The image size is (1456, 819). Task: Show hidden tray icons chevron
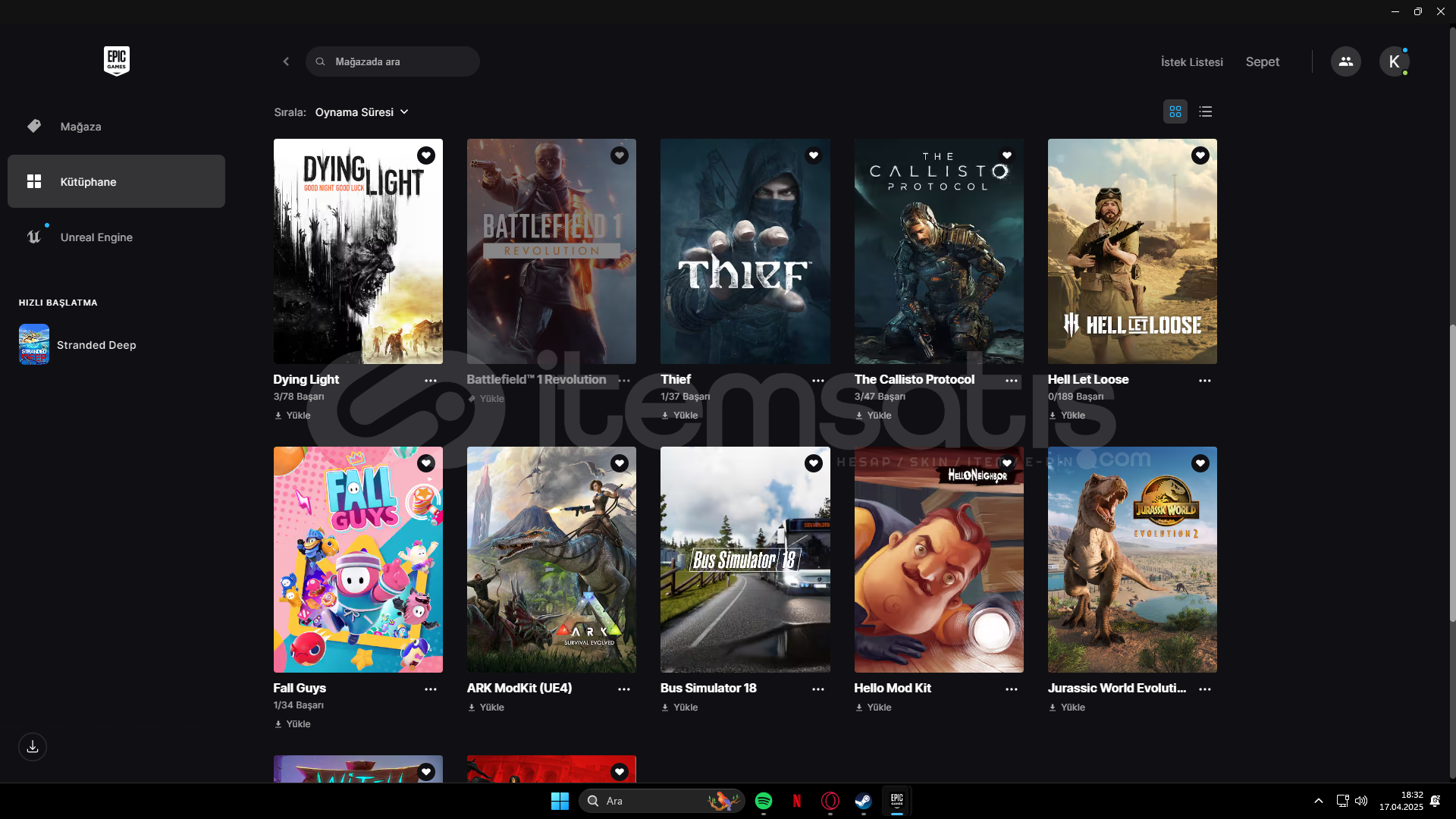pyautogui.click(x=1319, y=801)
